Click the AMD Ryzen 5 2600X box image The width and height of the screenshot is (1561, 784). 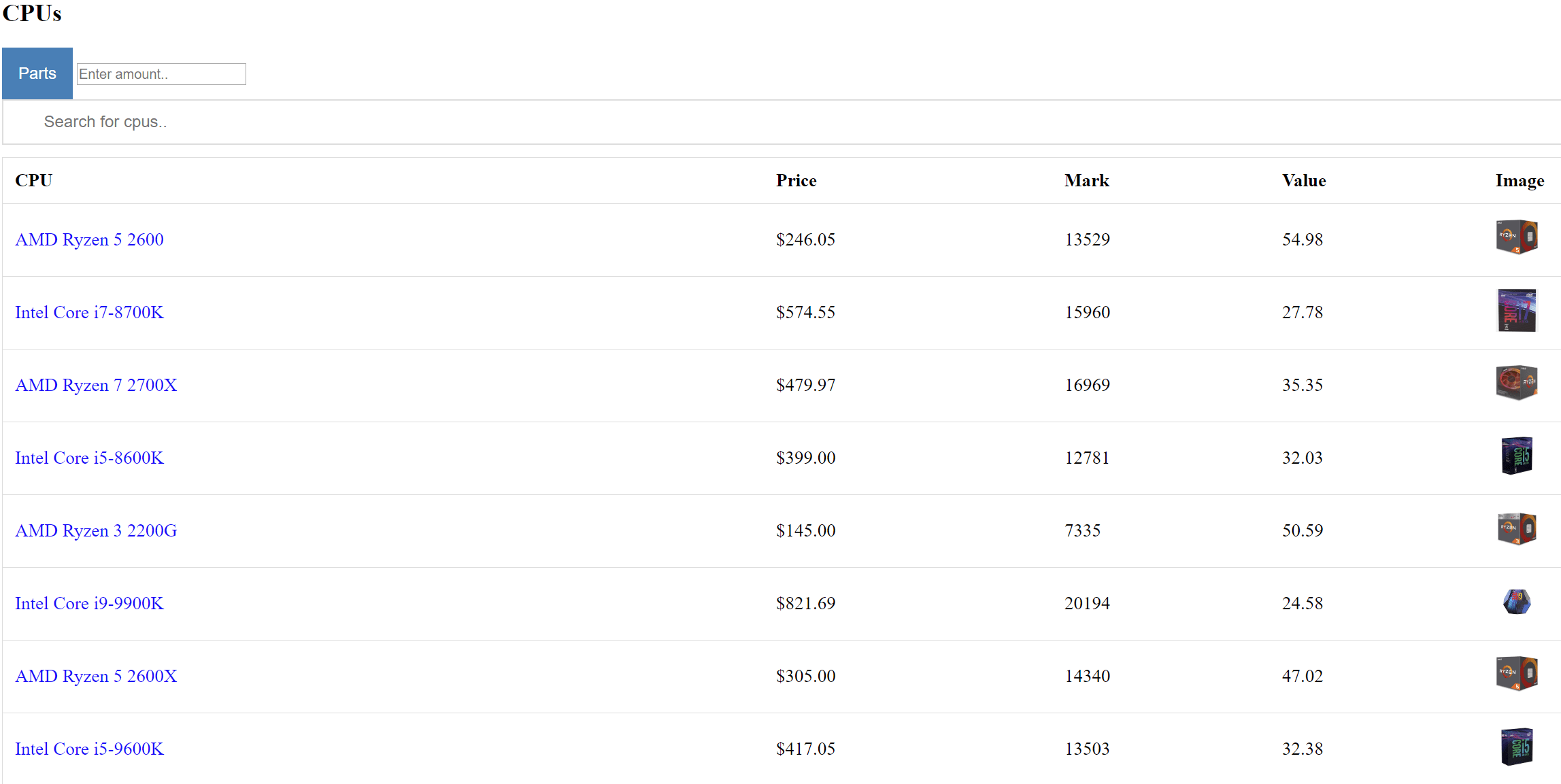(1517, 674)
